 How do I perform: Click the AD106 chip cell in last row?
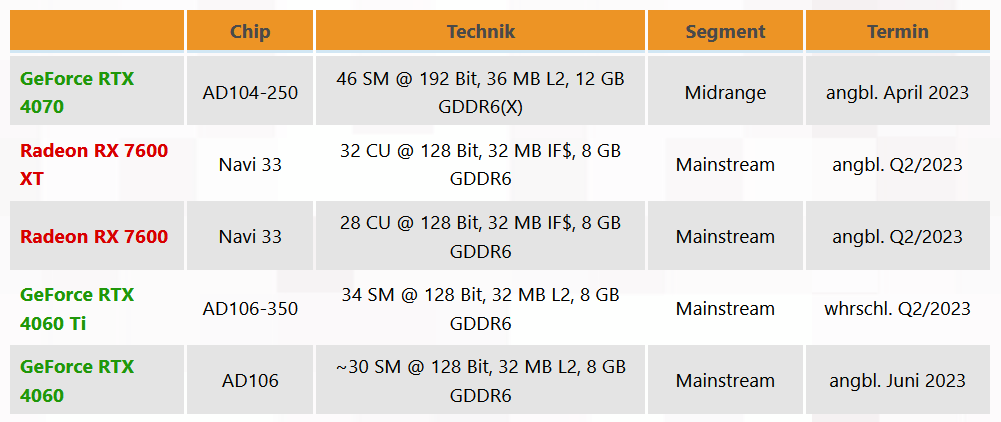(x=250, y=381)
